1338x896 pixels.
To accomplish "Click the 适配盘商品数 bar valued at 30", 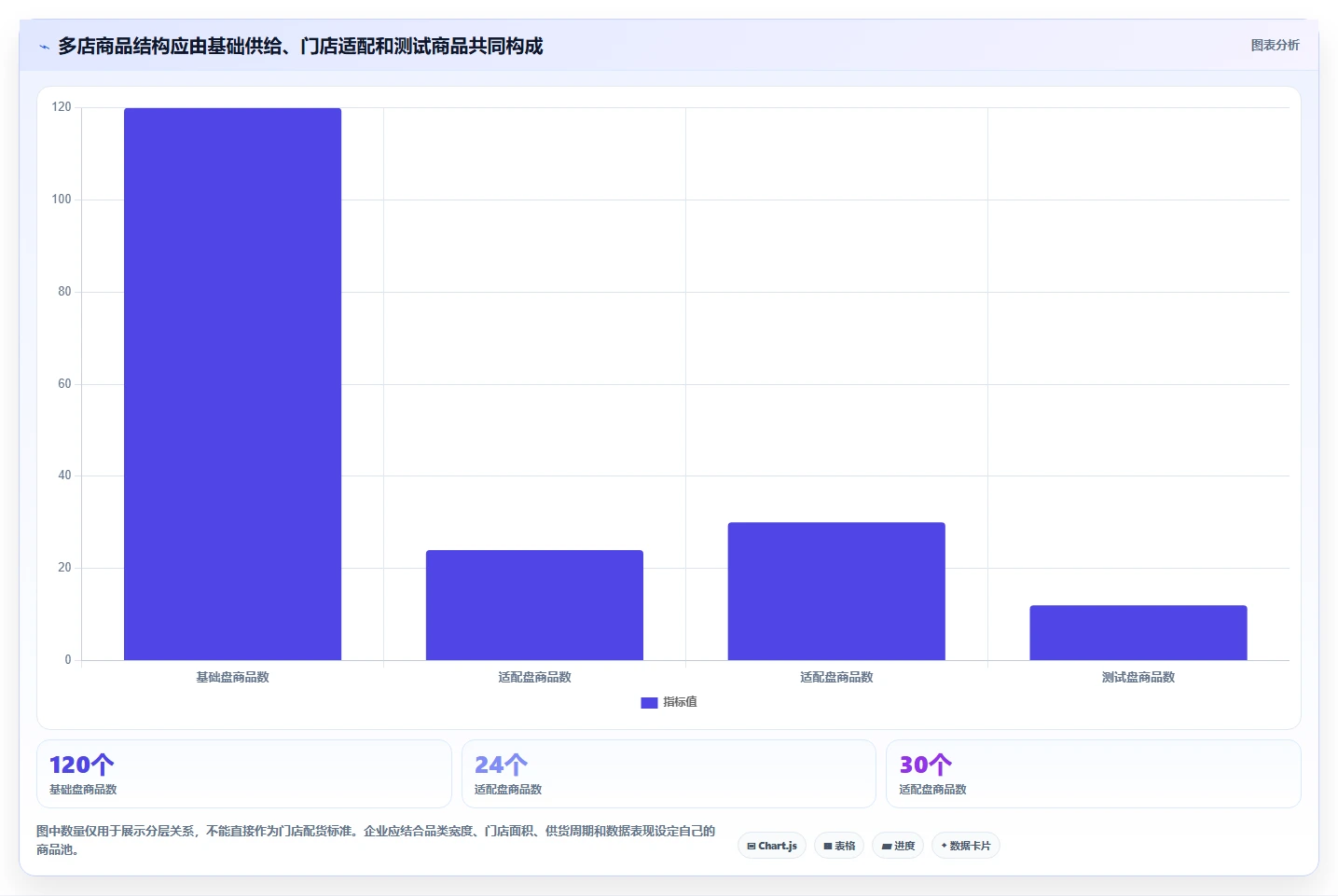I will click(x=836, y=591).
